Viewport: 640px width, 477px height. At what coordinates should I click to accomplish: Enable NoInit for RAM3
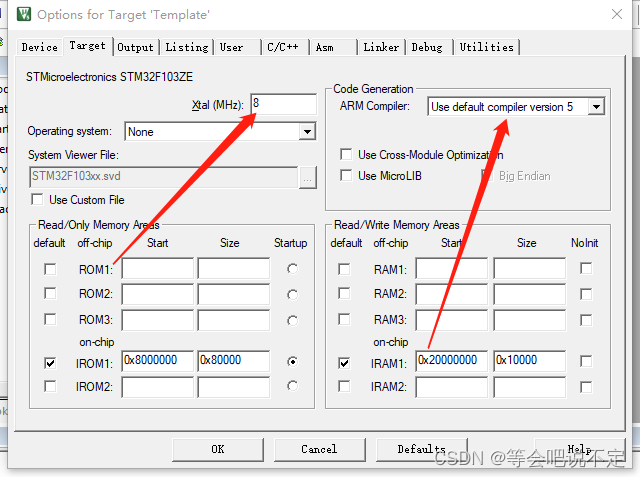point(586,320)
